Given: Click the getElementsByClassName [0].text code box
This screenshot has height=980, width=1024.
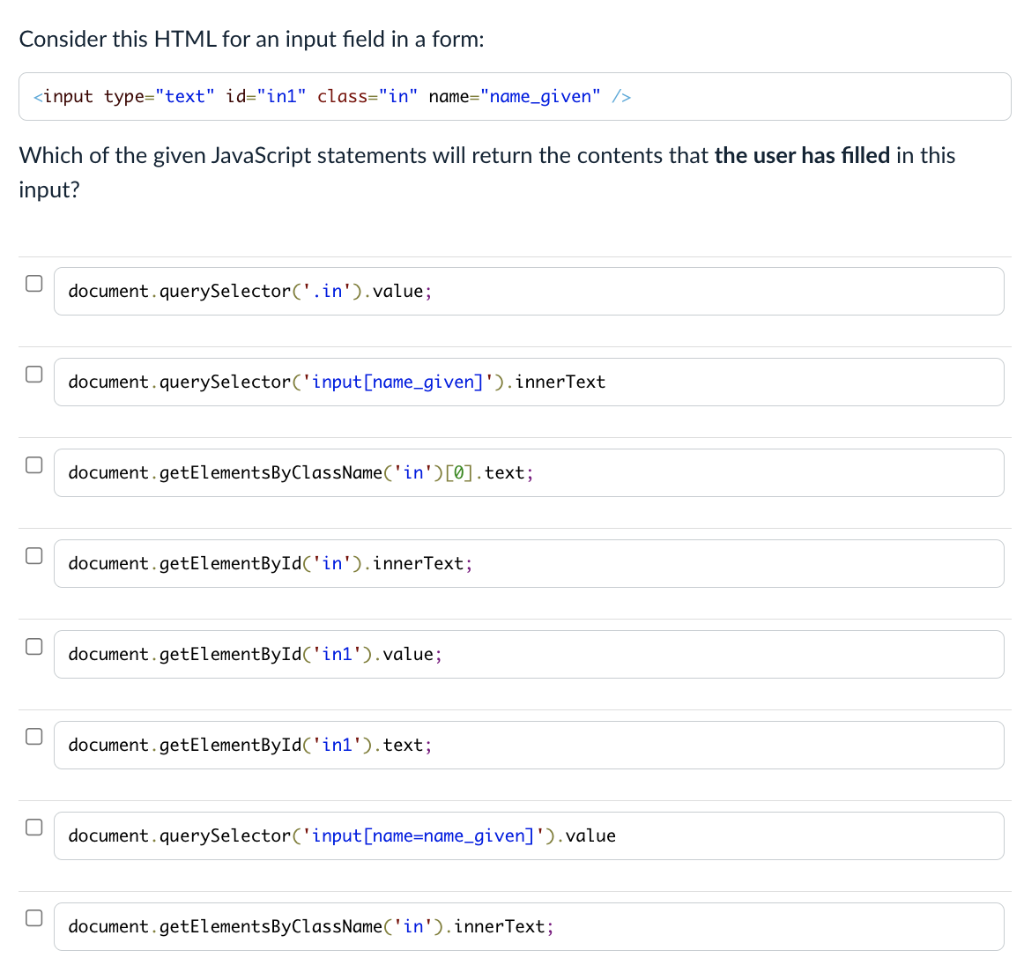Looking at the screenshot, I should pyautogui.click(x=529, y=473).
